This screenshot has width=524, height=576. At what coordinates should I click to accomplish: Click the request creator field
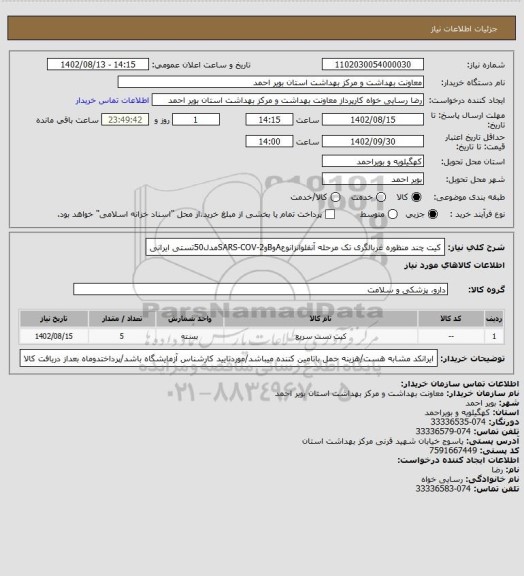[x=288, y=100]
